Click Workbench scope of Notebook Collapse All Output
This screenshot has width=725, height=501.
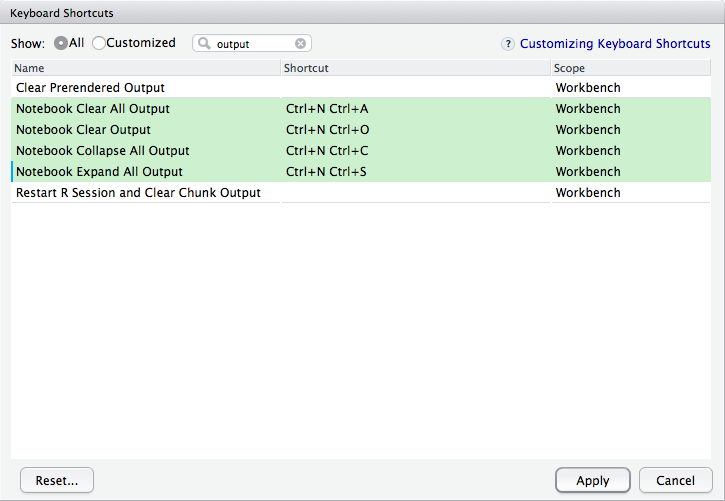[x=631, y=151]
